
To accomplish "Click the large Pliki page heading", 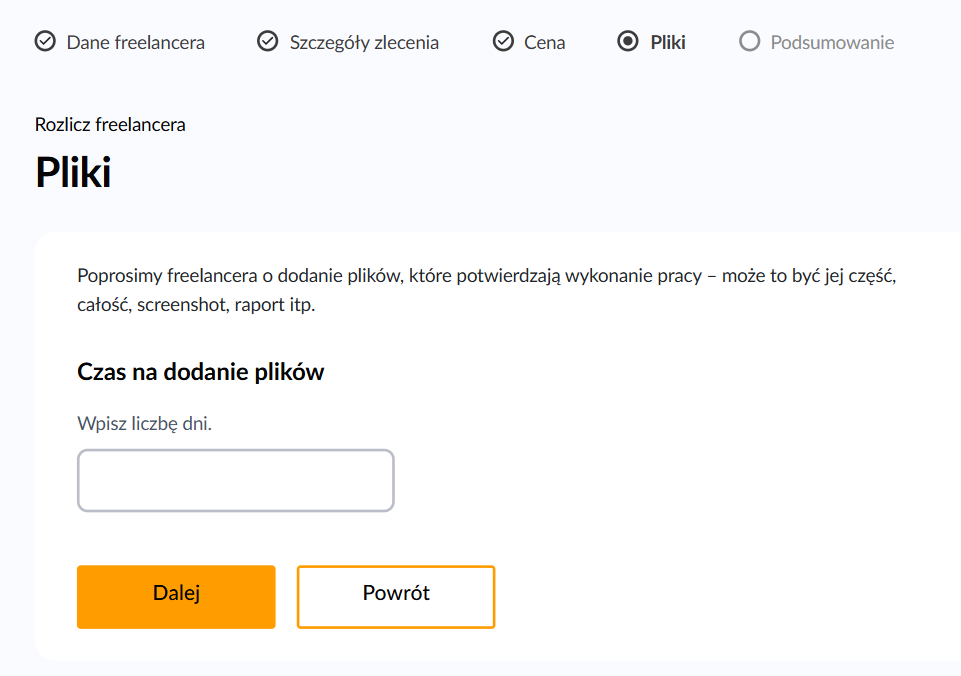I will click(x=73, y=172).
